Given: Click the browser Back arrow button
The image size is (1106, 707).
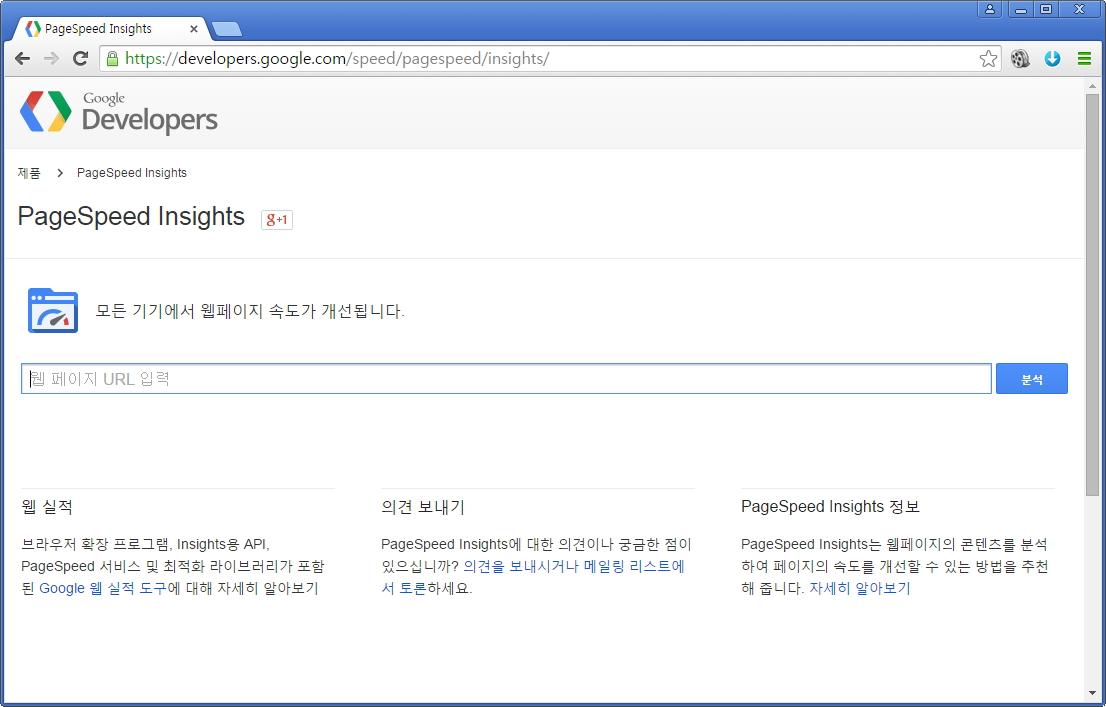Looking at the screenshot, I should pyautogui.click(x=22, y=59).
